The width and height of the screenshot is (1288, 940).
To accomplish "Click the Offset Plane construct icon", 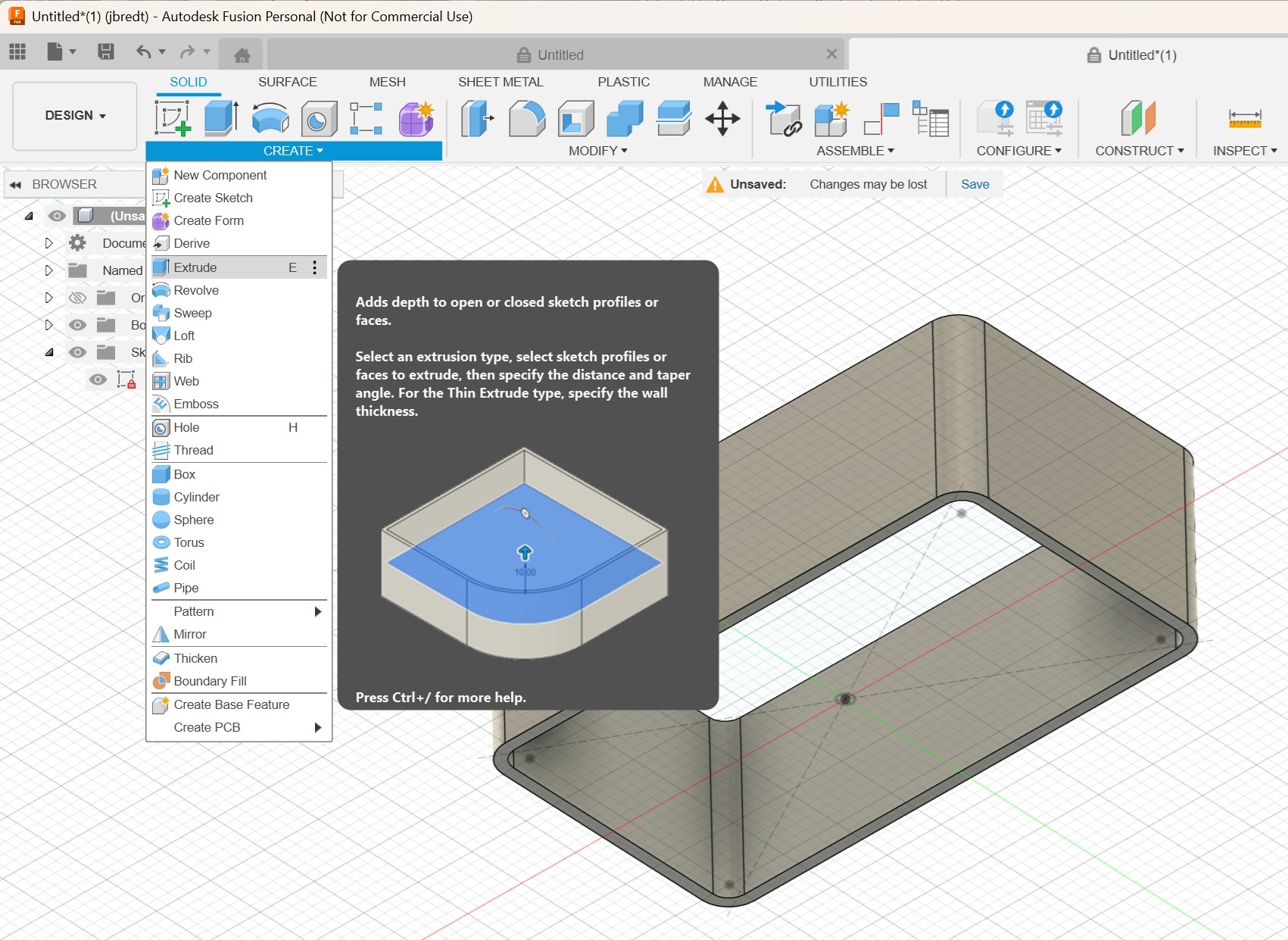I will 1137,119.
